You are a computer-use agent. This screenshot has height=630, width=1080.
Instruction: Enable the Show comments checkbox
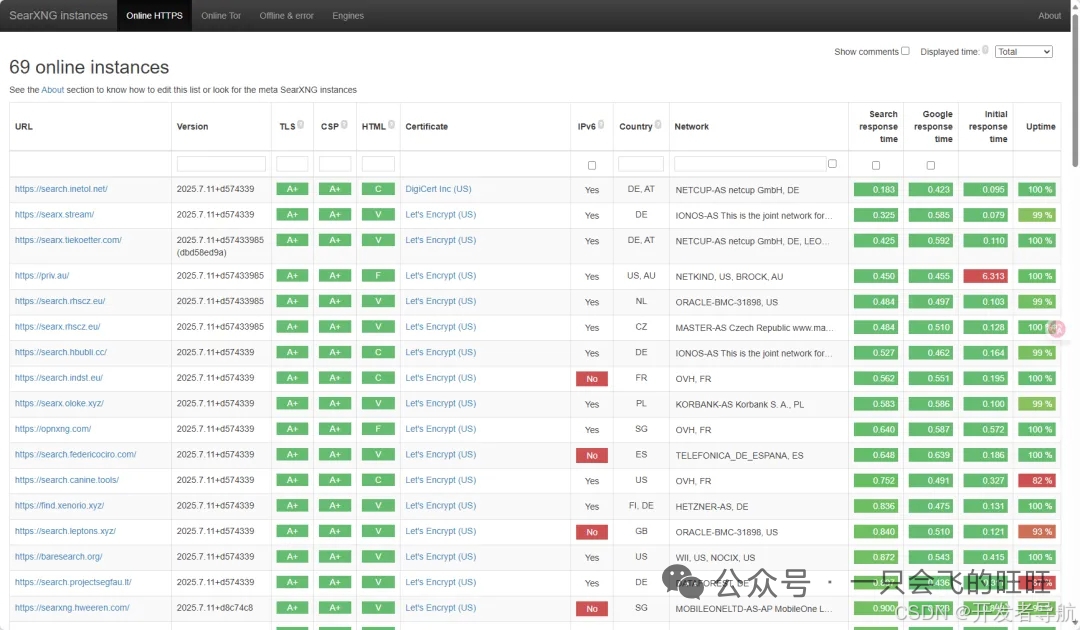[x=905, y=51]
